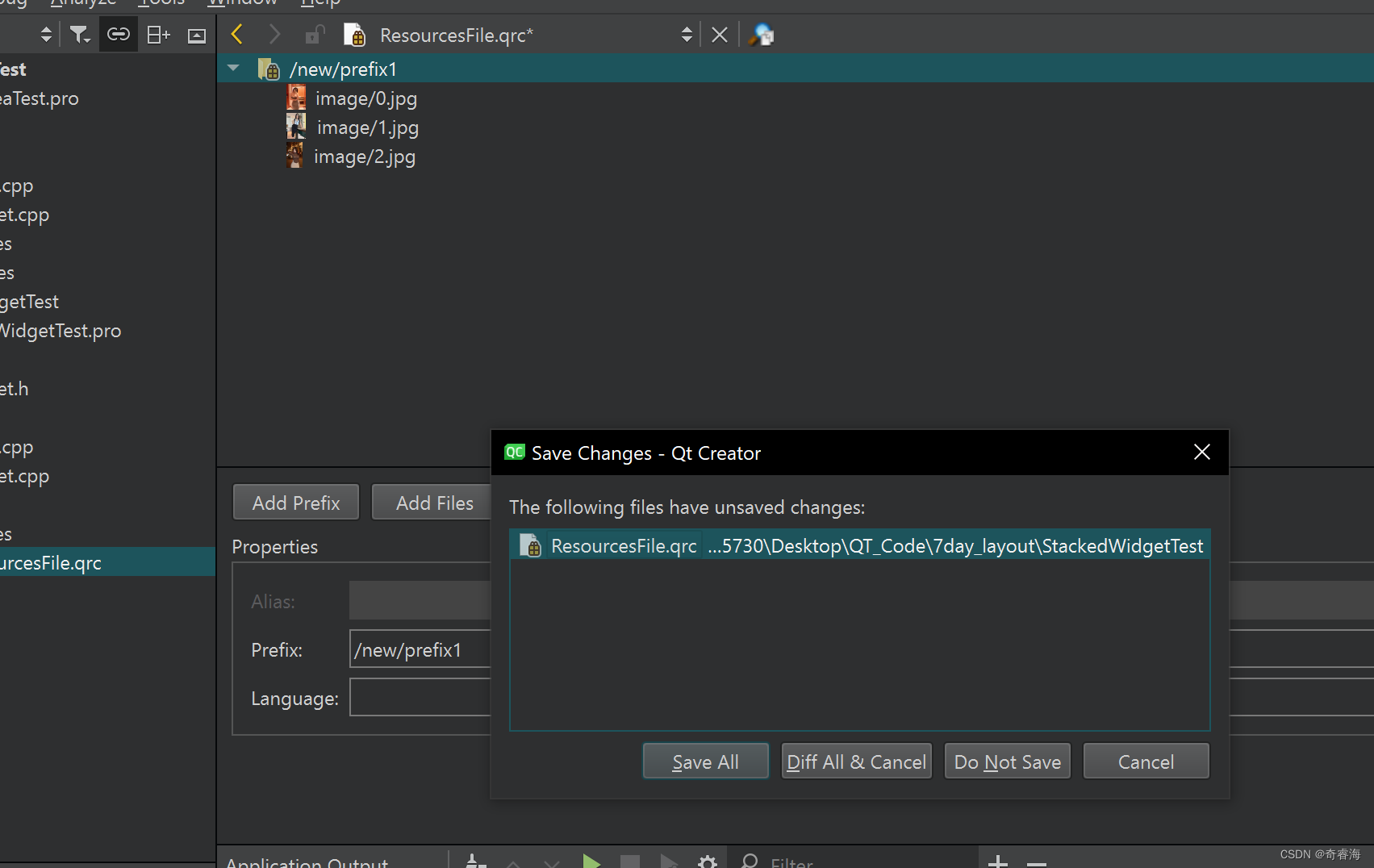Click the thumbnail next to image/1.jpg
The width and height of the screenshot is (1374, 868).
(x=296, y=127)
